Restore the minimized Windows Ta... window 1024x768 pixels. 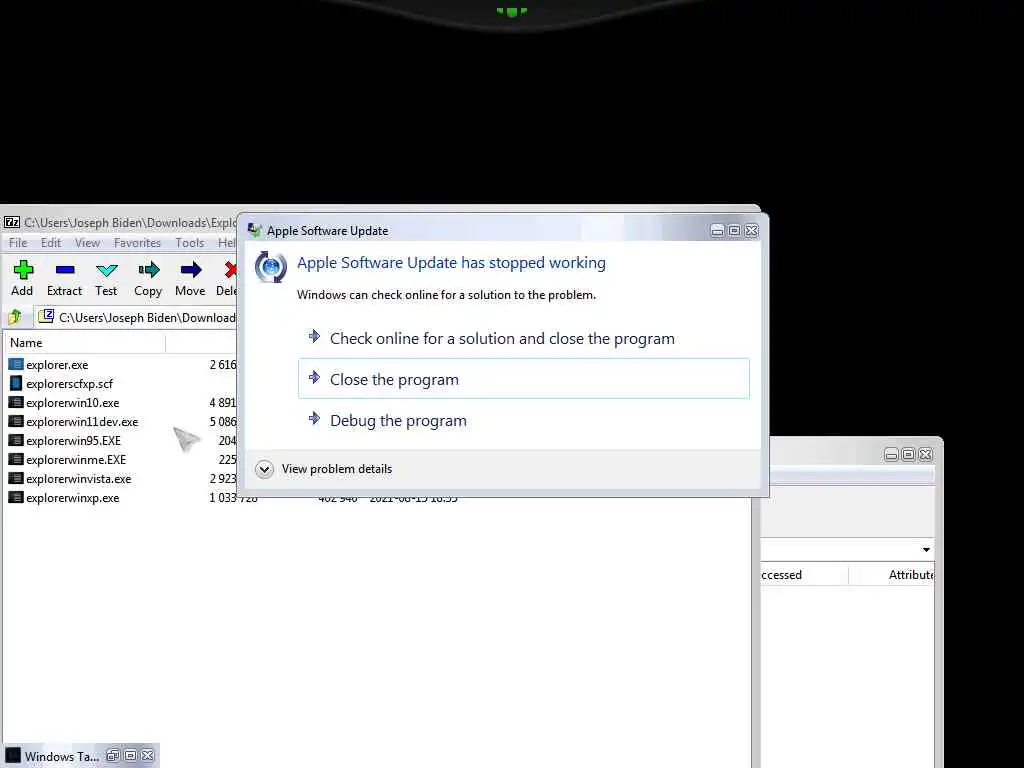(x=113, y=756)
